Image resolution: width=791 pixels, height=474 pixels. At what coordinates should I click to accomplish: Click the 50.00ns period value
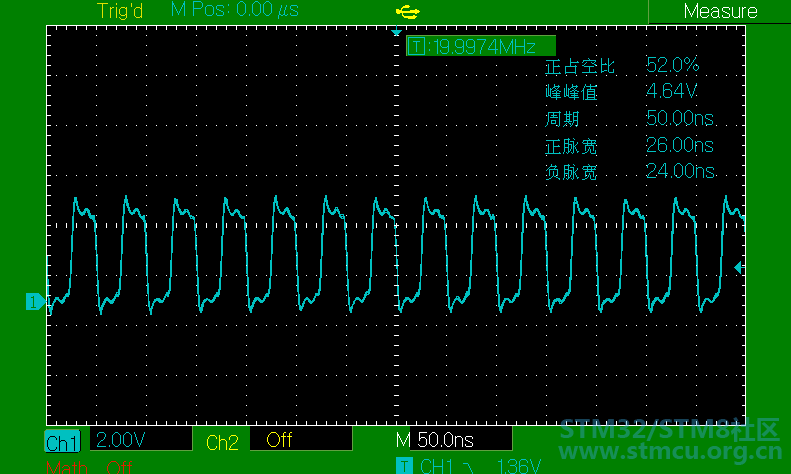coord(680,118)
